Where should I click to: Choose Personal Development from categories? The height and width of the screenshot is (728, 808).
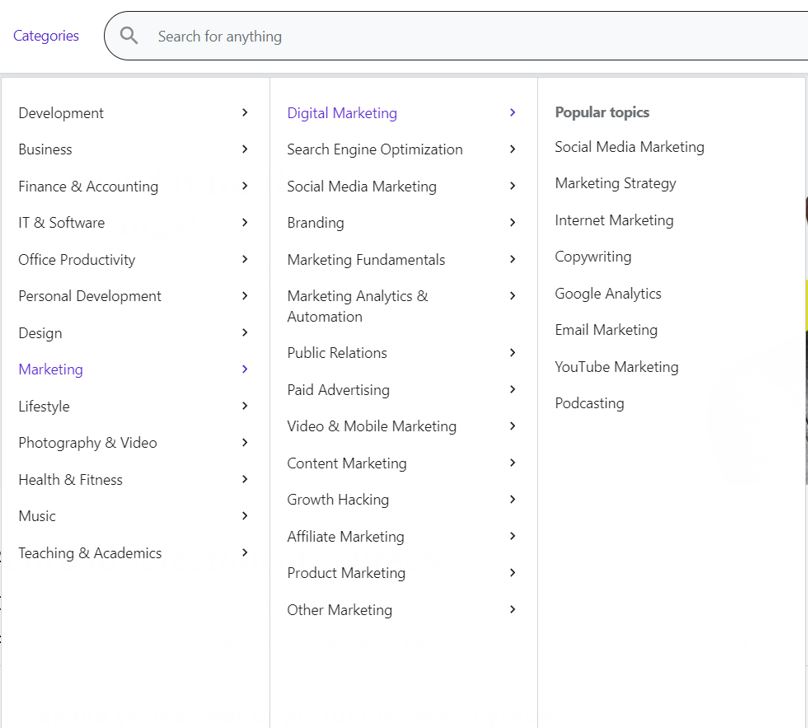click(x=90, y=296)
